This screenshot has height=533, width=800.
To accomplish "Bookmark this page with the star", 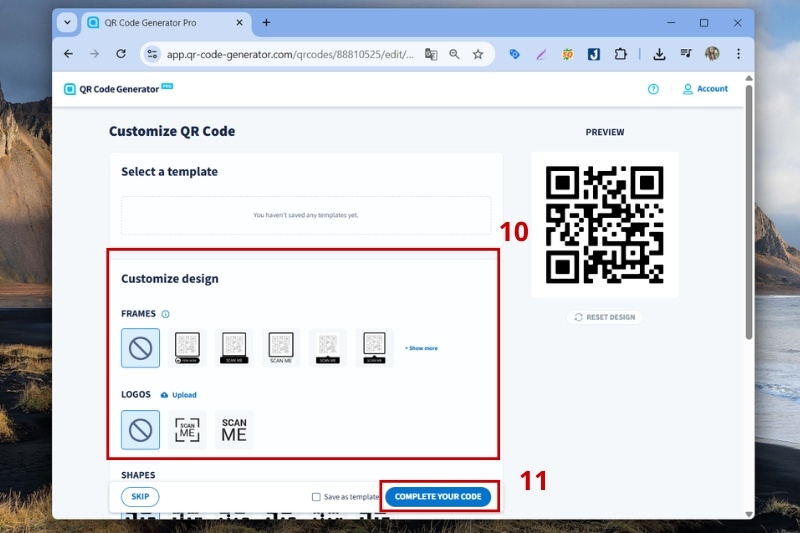I will click(x=478, y=54).
